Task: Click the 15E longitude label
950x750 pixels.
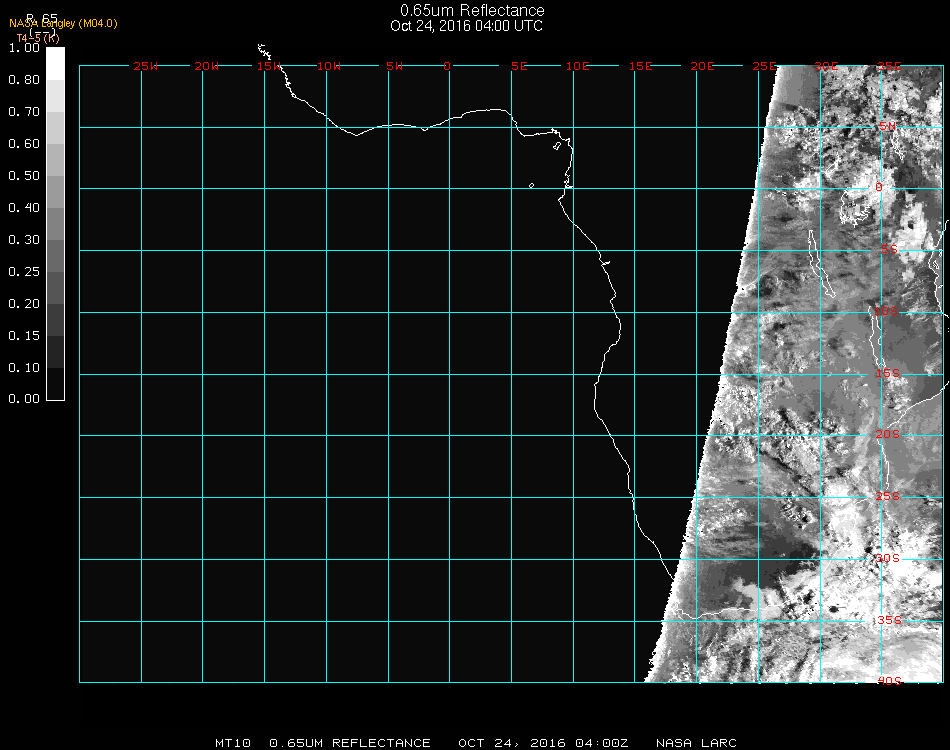Action: 641,67
